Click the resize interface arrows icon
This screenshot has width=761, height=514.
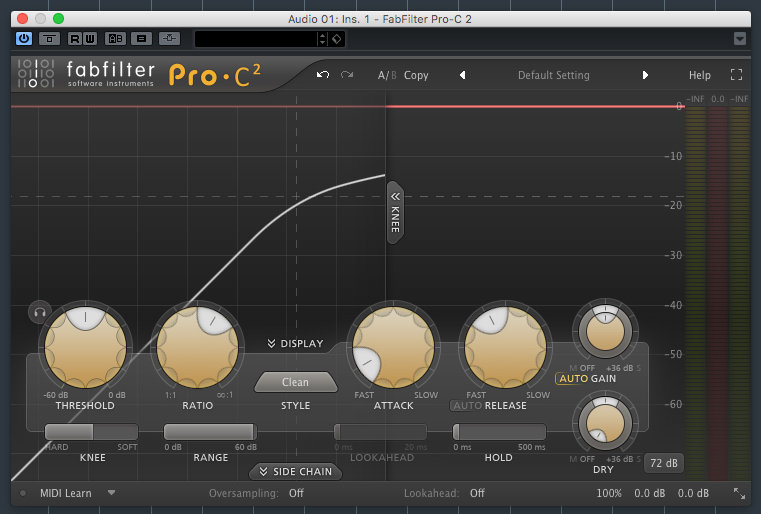tap(739, 494)
